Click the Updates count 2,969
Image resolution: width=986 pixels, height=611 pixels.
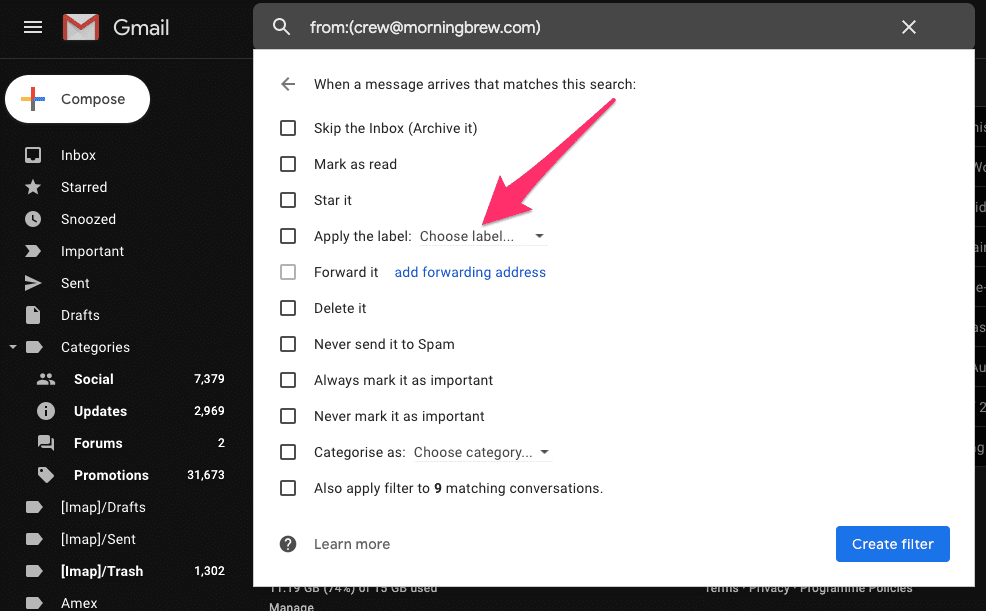[x=209, y=411]
